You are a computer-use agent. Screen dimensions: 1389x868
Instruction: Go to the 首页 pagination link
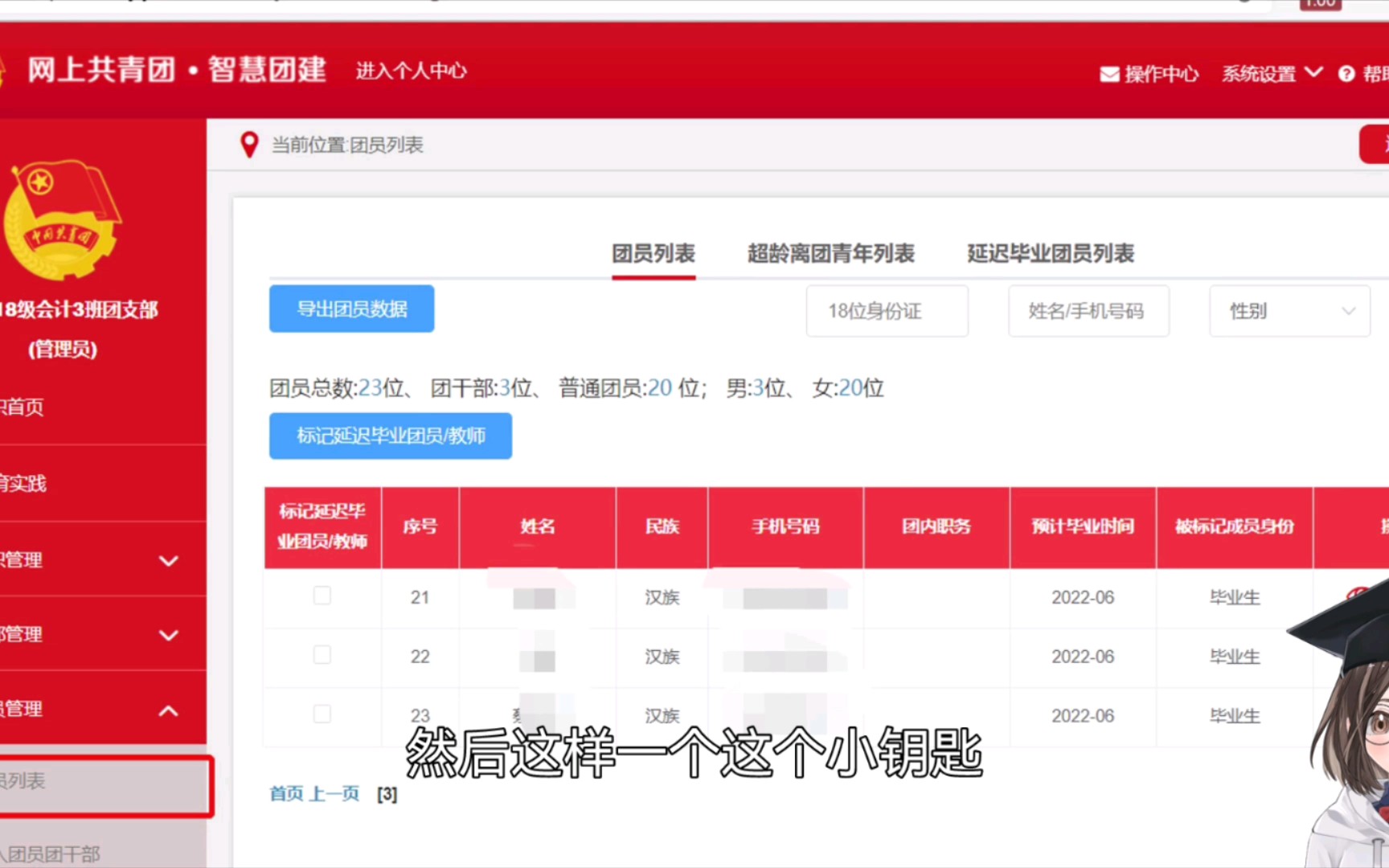click(x=286, y=794)
